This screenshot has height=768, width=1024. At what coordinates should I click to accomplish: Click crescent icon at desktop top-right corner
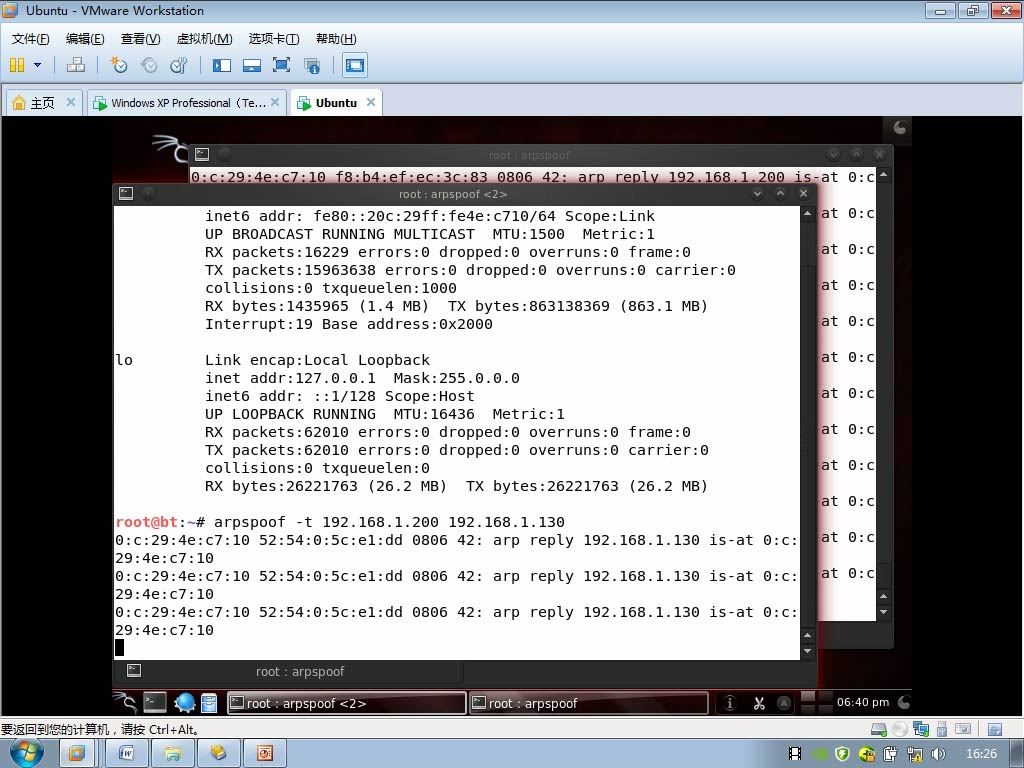899,127
